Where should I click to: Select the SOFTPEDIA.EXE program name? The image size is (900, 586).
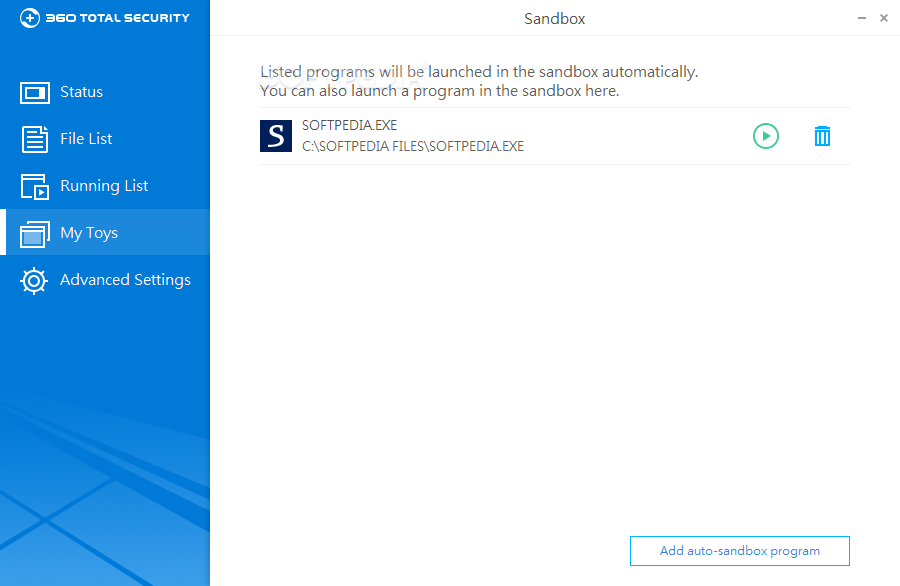[350, 125]
